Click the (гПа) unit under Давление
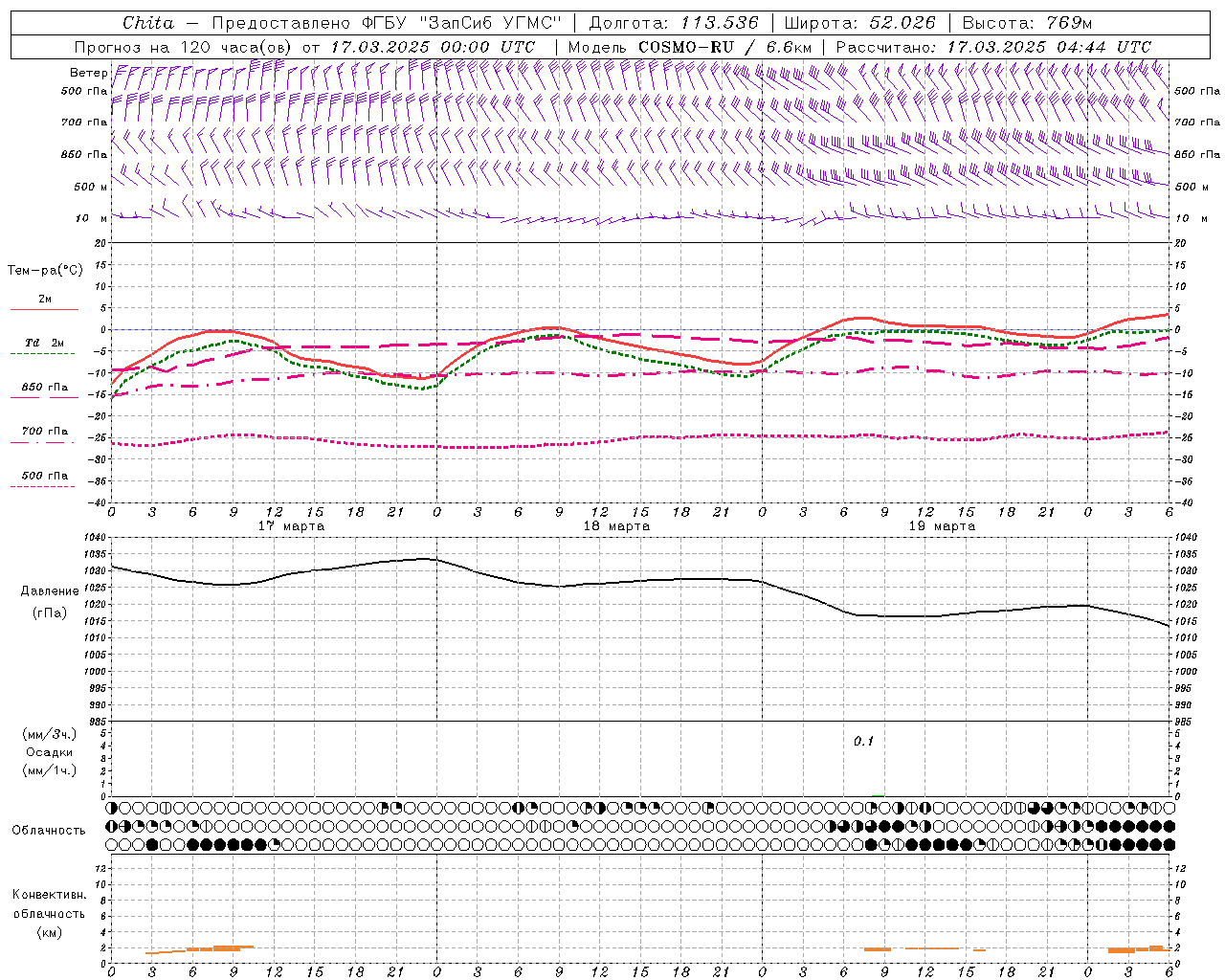This screenshot has height=980, width=1225. pyautogui.click(x=50, y=613)
